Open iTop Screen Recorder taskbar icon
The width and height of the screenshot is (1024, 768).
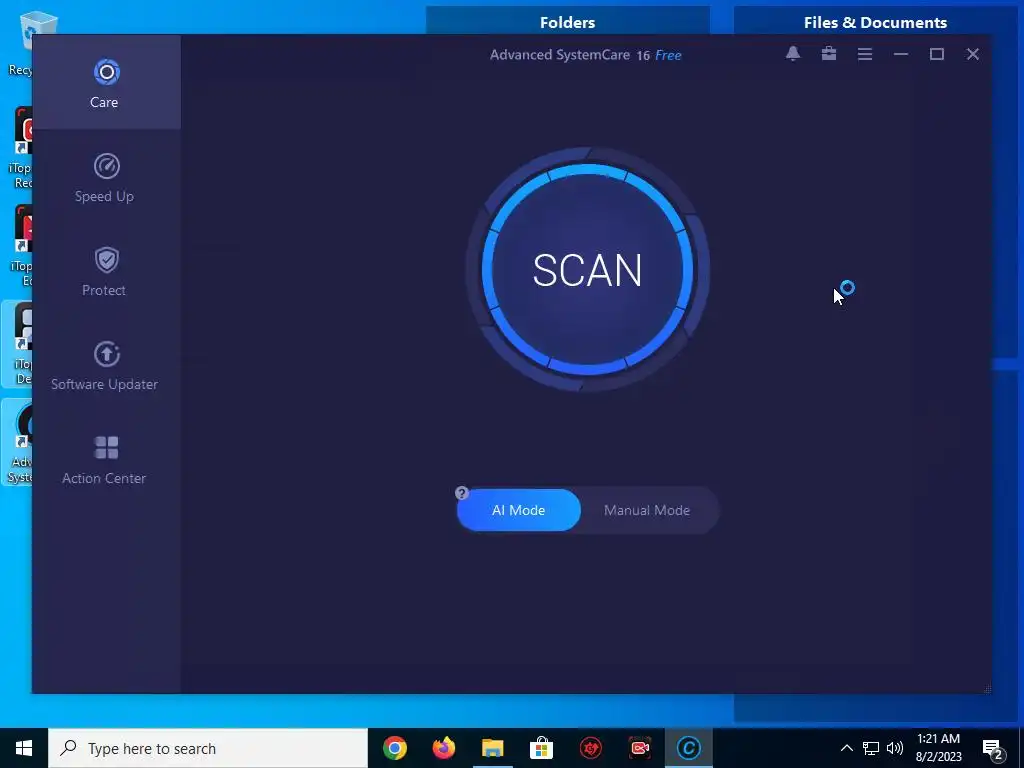tap(639, 748)
